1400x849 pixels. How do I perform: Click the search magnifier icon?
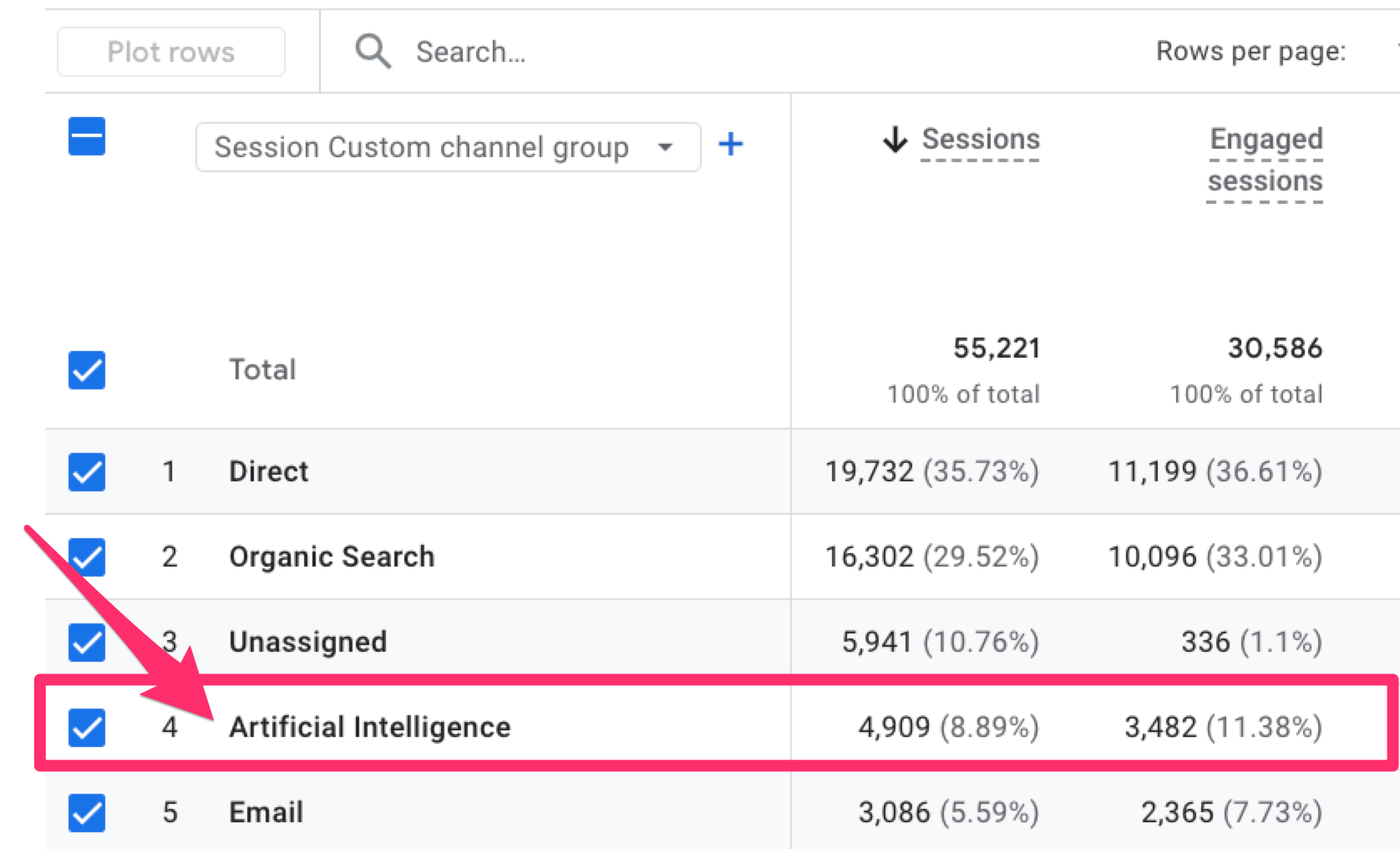click(373, 52)
